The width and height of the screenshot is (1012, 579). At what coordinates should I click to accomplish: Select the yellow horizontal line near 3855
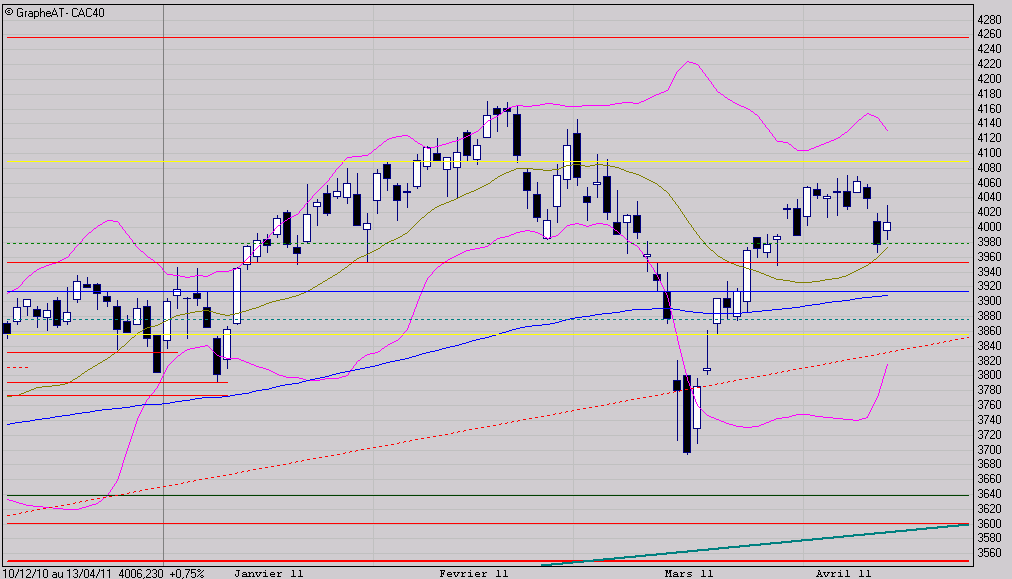tap(488, 334)
